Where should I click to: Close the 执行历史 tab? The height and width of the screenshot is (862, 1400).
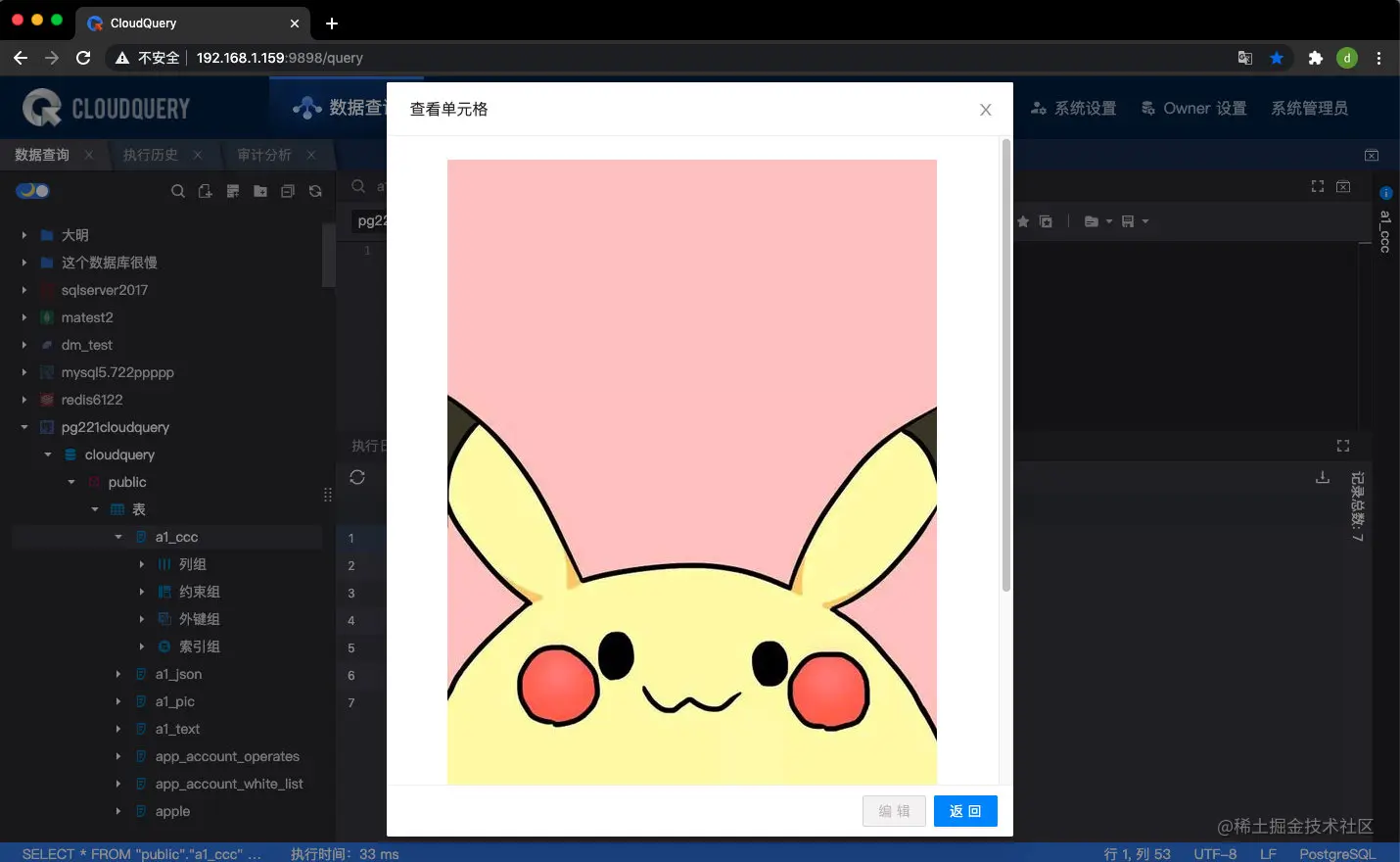[198, 155]
